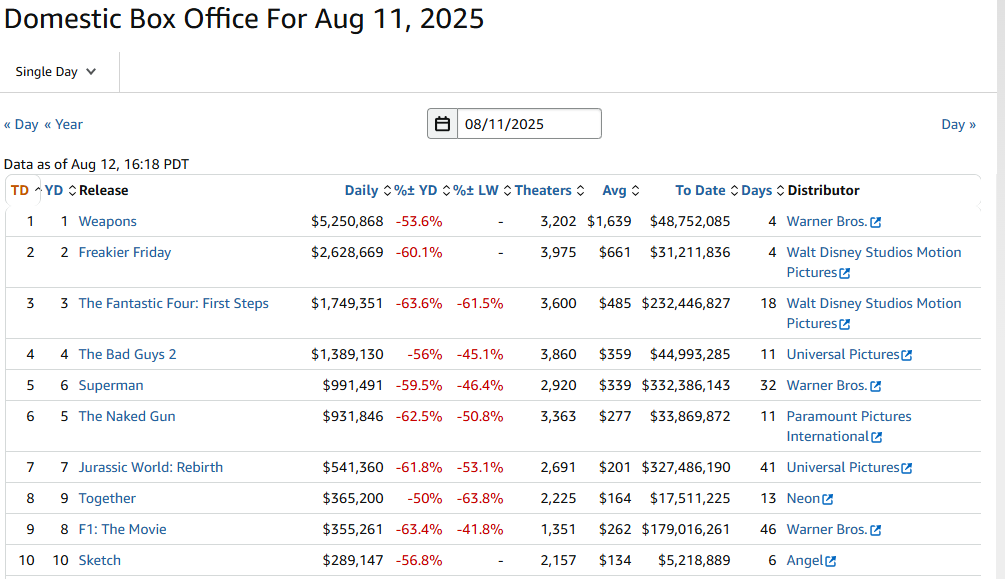Sort table by Days column
Viewport: 1005px width, 579px height.
[x=763, y=190]
